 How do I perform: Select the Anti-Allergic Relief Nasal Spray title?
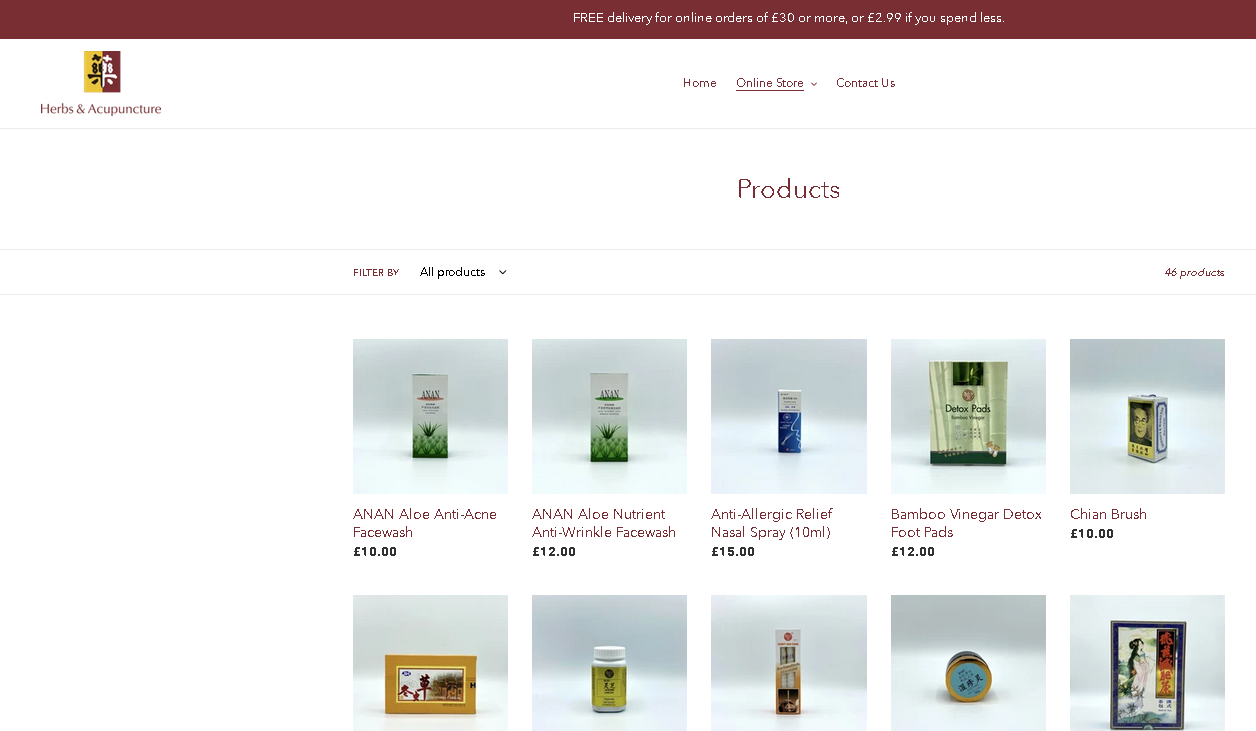pyautogui.click(x=771, y=523)
